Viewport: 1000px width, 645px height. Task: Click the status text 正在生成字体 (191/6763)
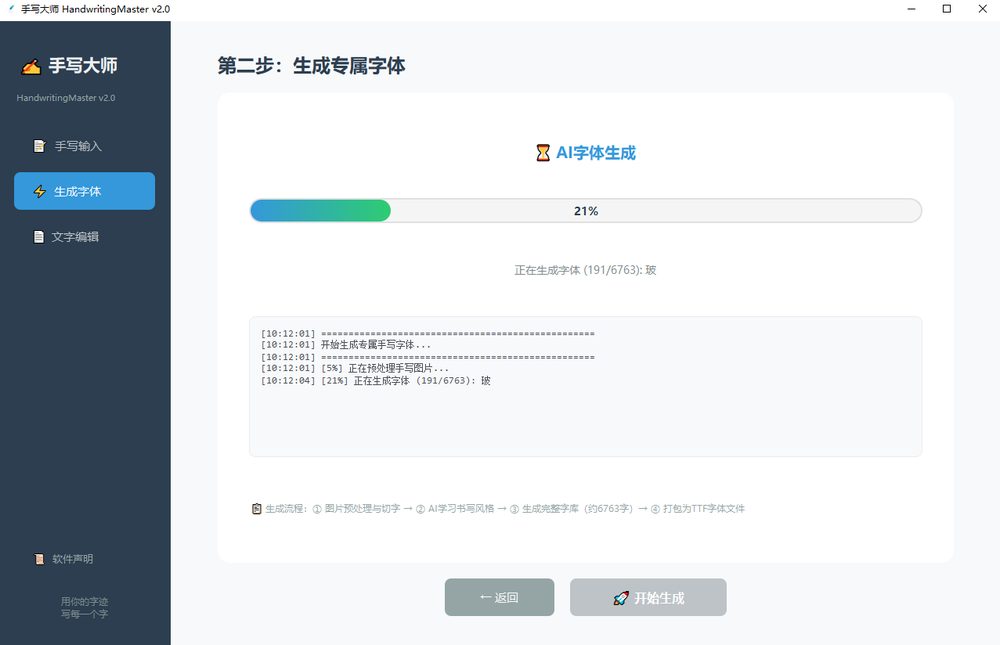(x=585, y=271)
